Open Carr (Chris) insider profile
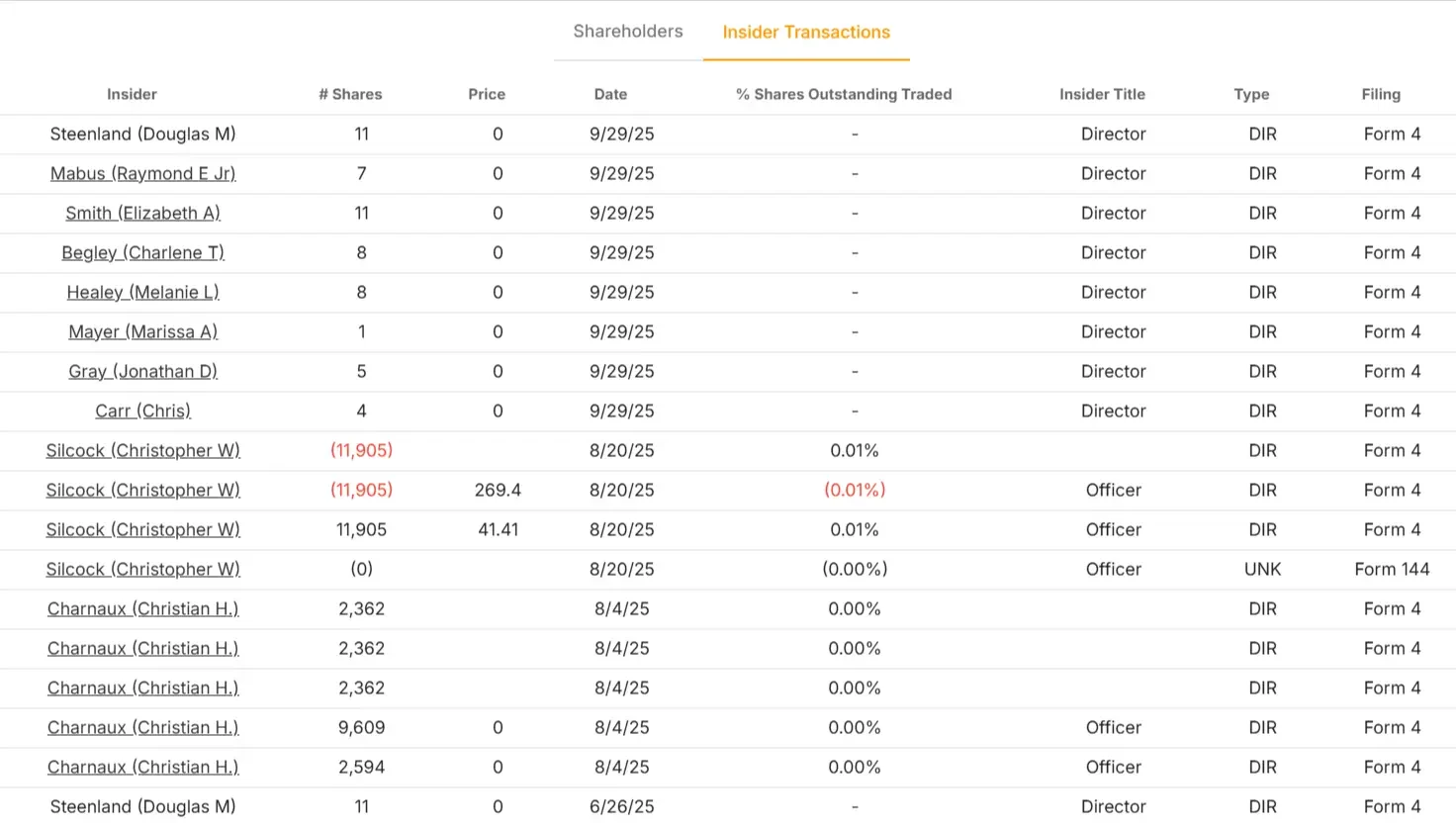The image size is (1456, 826). point(142,411)
